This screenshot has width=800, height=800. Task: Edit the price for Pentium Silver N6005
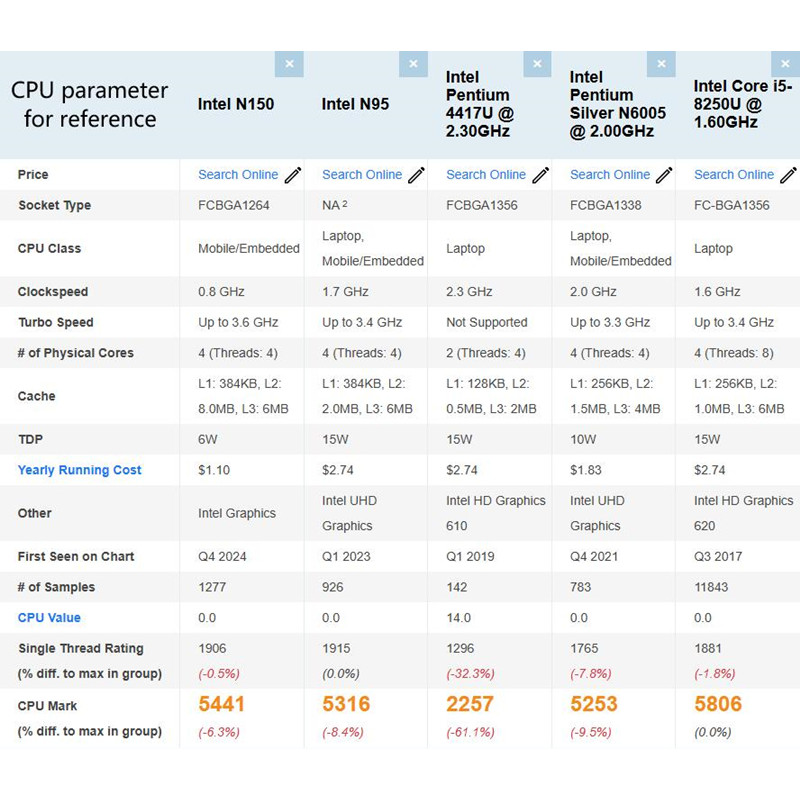click(x=665, y=175)
